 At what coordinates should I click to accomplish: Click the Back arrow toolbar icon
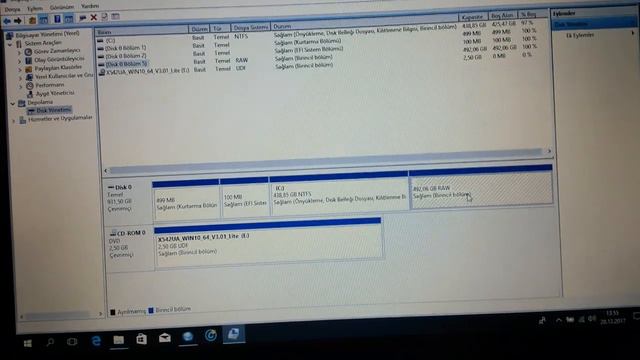pyautogui.click(x=7, y=20)
